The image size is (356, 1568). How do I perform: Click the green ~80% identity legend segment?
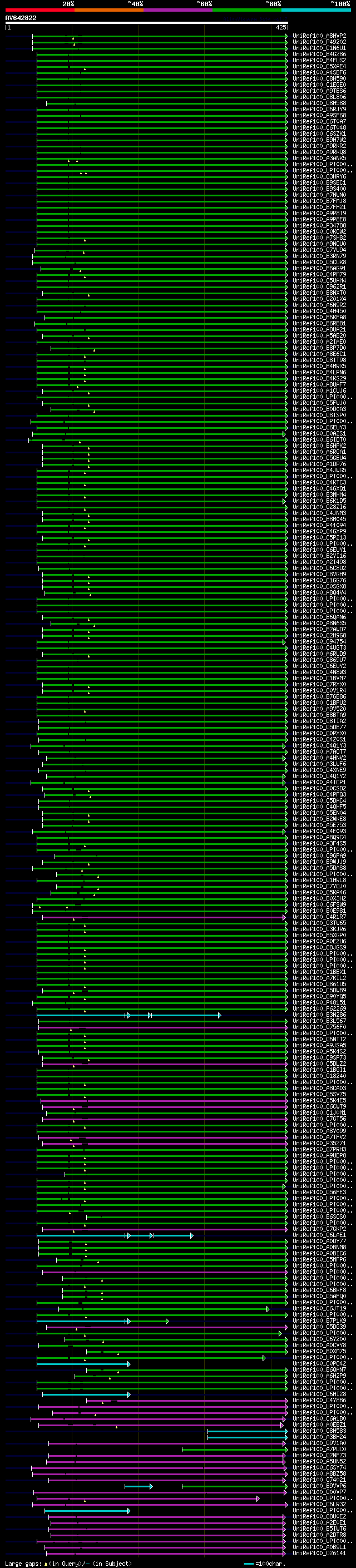click(247, 10)
